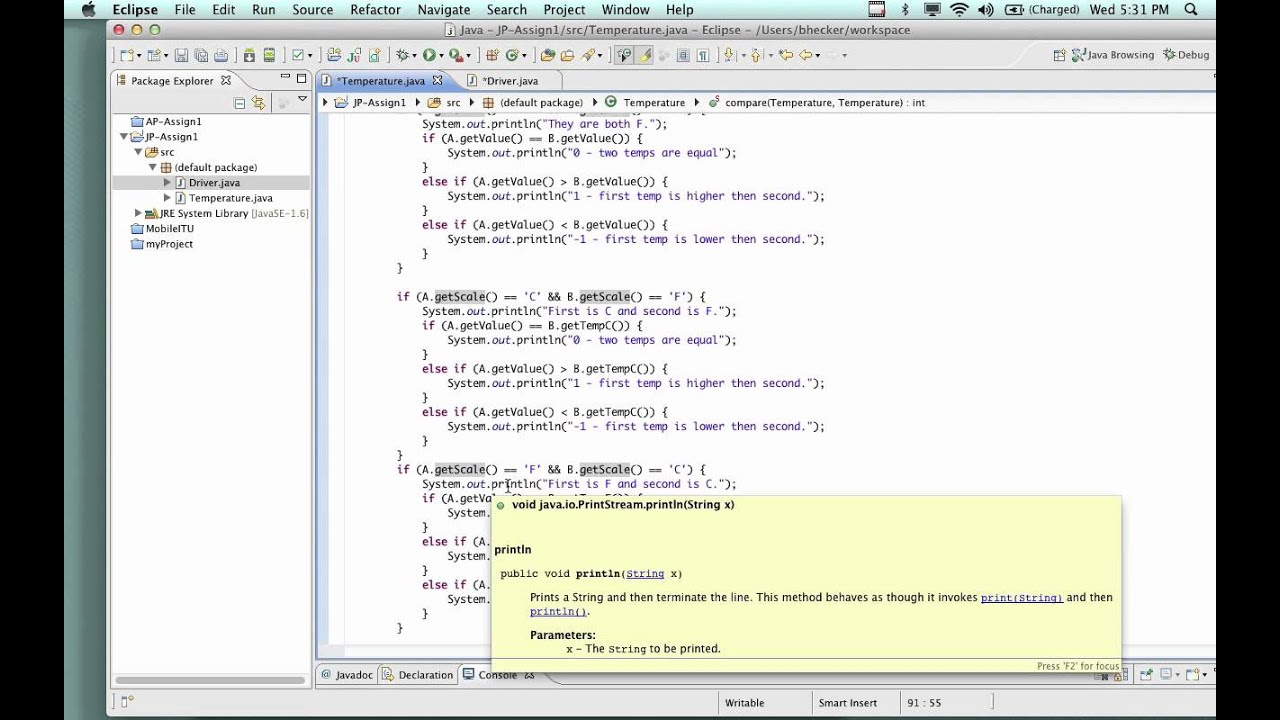The width and height of the screenshot is (1280, 720).
Task: Open the Java Browsing perspective
Action: pyautogui.click(x=1112, y=55)
